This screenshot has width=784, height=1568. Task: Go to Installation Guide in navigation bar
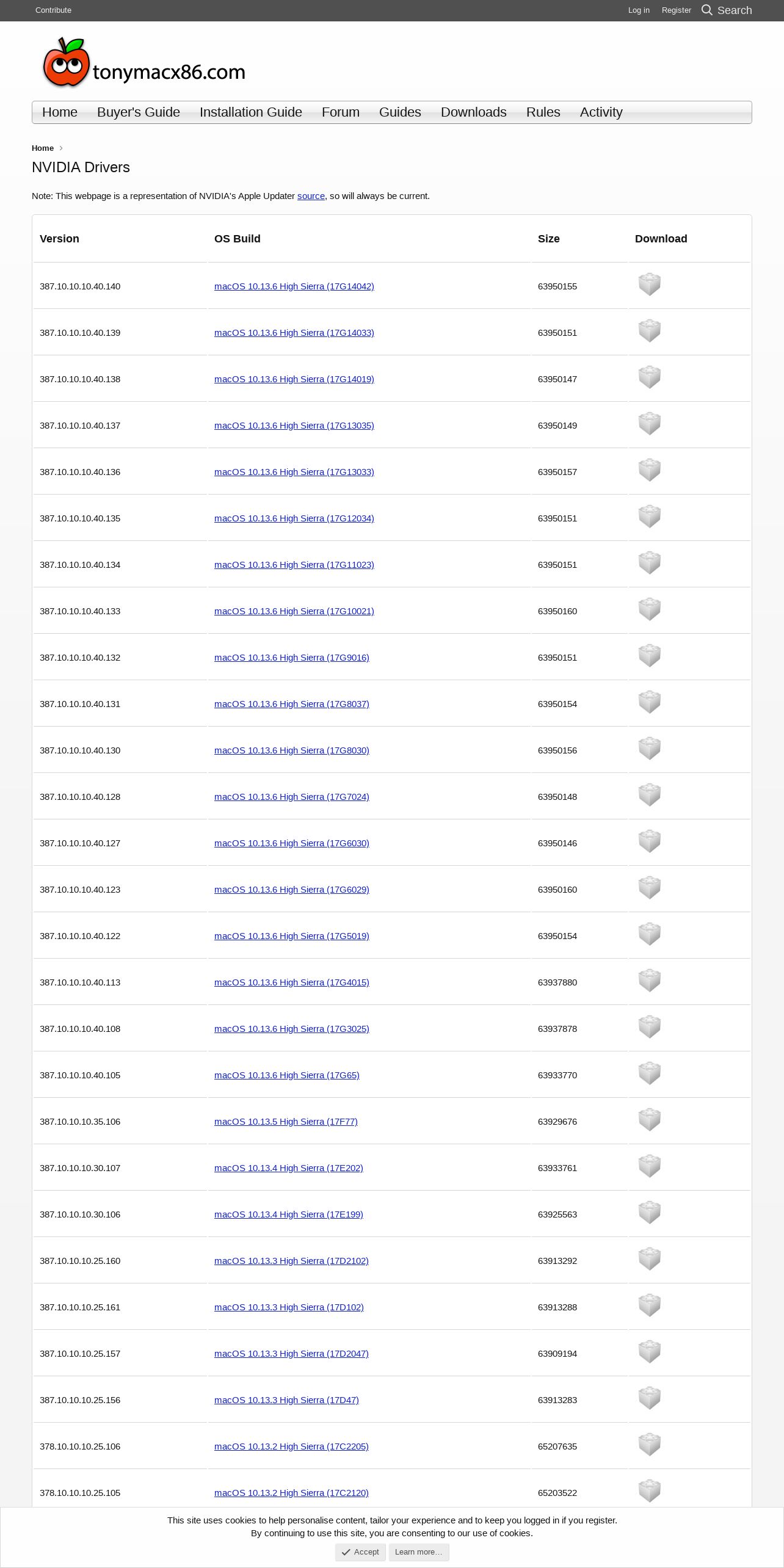click(251, 112)
